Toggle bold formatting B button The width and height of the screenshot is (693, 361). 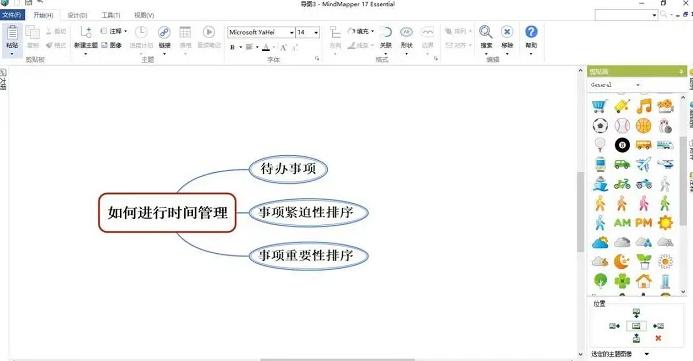point(232,47)
